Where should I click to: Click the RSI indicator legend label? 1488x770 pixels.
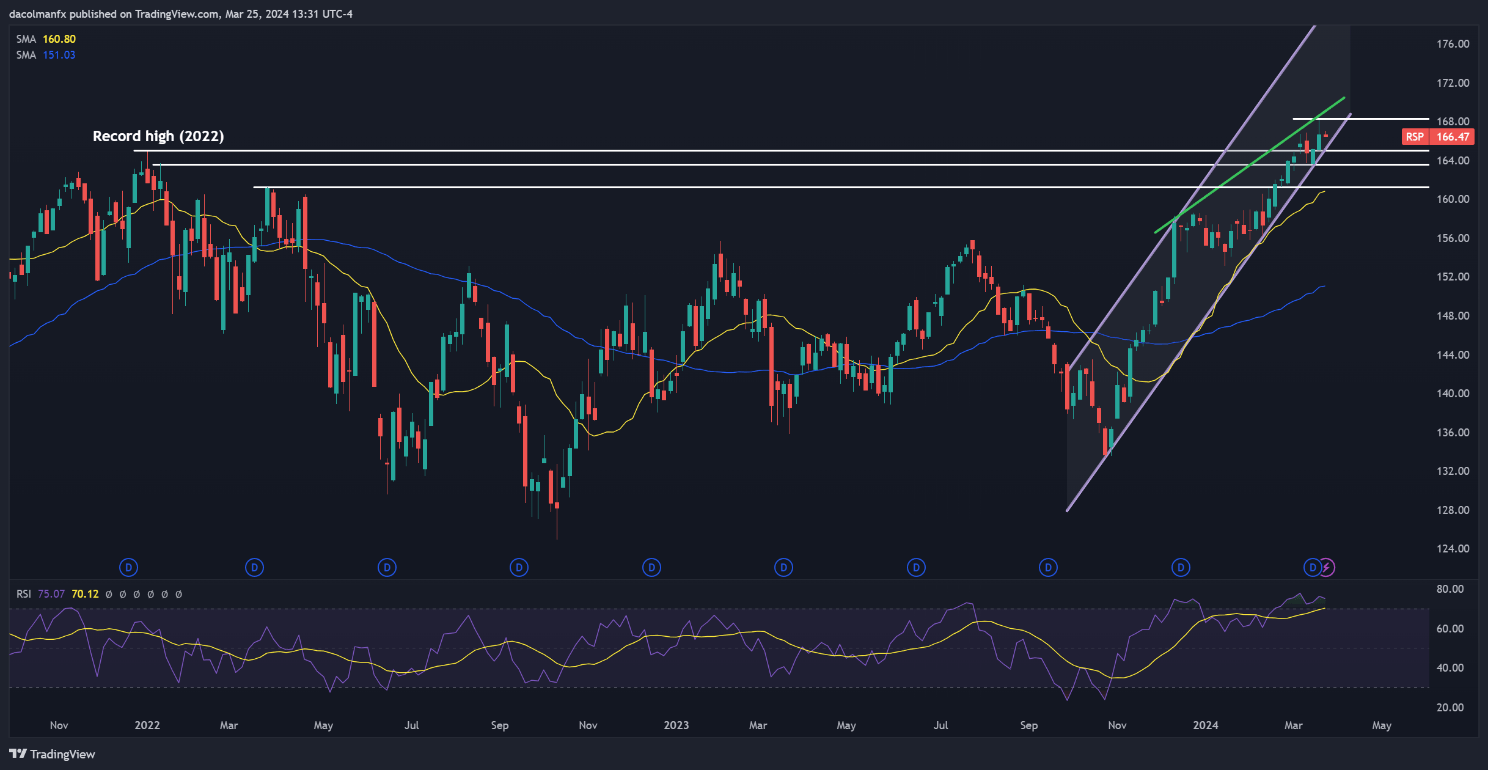pos(25,594)
